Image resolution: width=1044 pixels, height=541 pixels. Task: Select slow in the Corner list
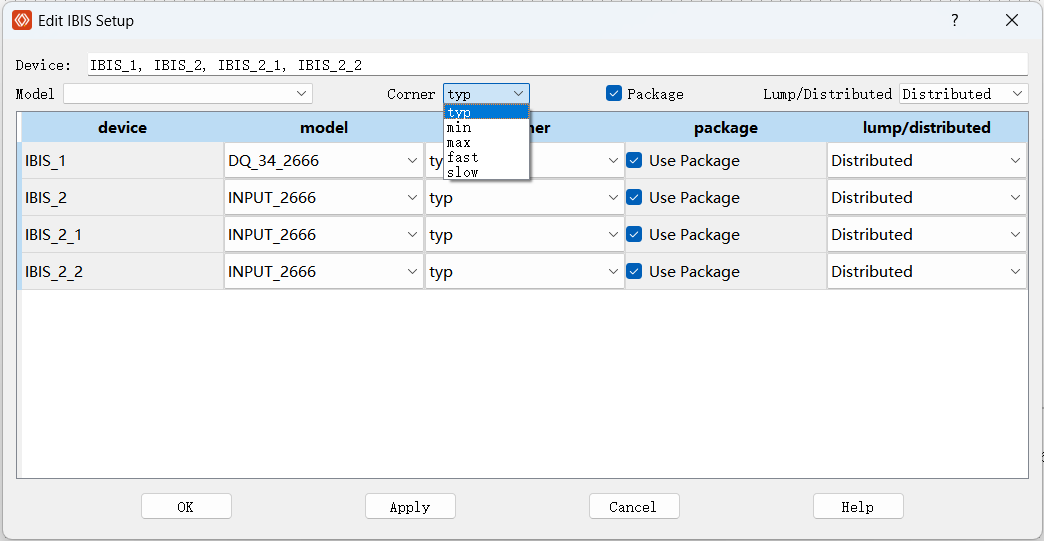coord(487,172)
